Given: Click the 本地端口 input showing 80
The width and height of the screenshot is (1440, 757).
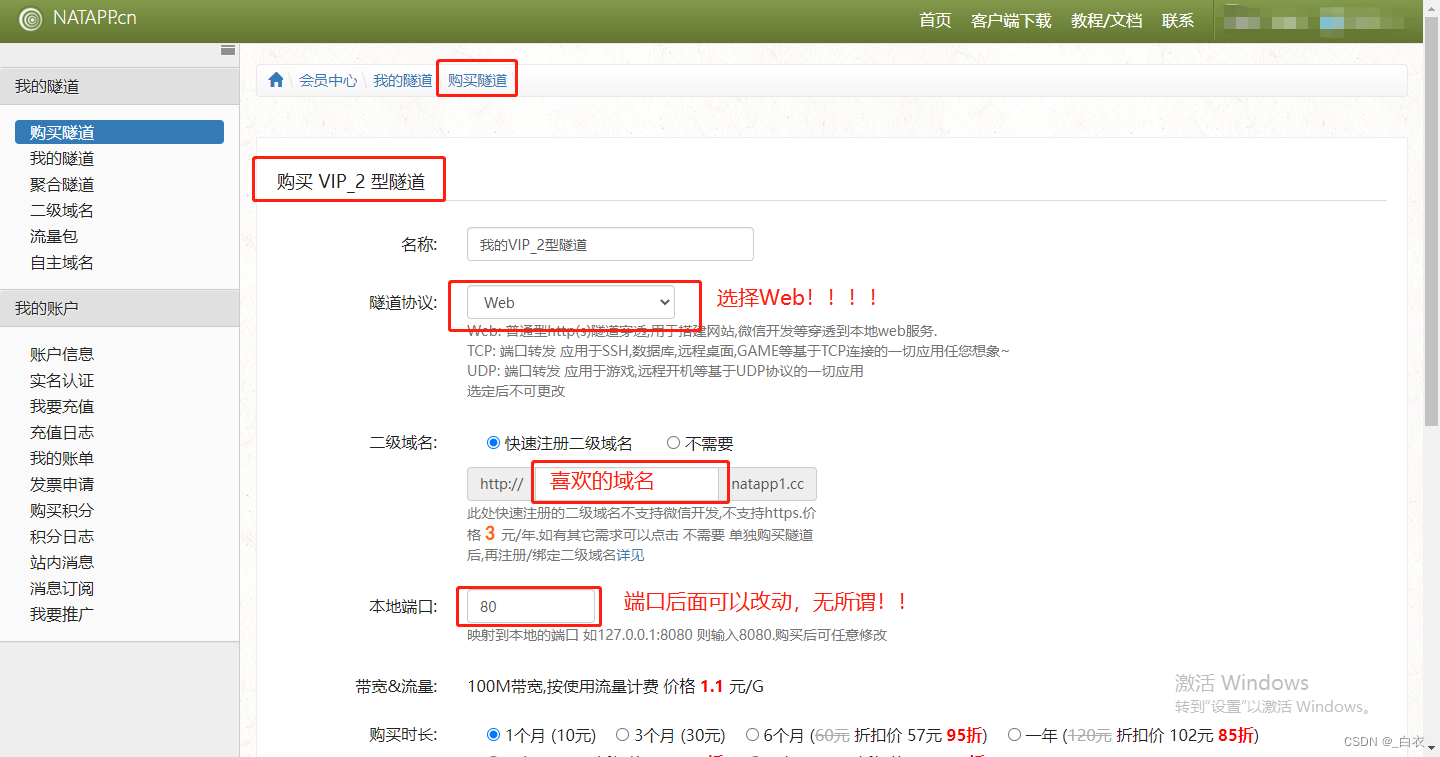Looking at the screenshot, I should [532, 607].
